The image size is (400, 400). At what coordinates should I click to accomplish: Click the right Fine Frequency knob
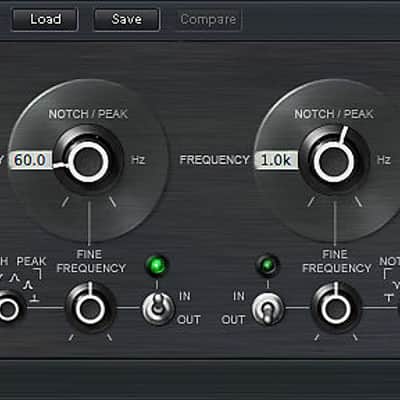pos(336,308)
